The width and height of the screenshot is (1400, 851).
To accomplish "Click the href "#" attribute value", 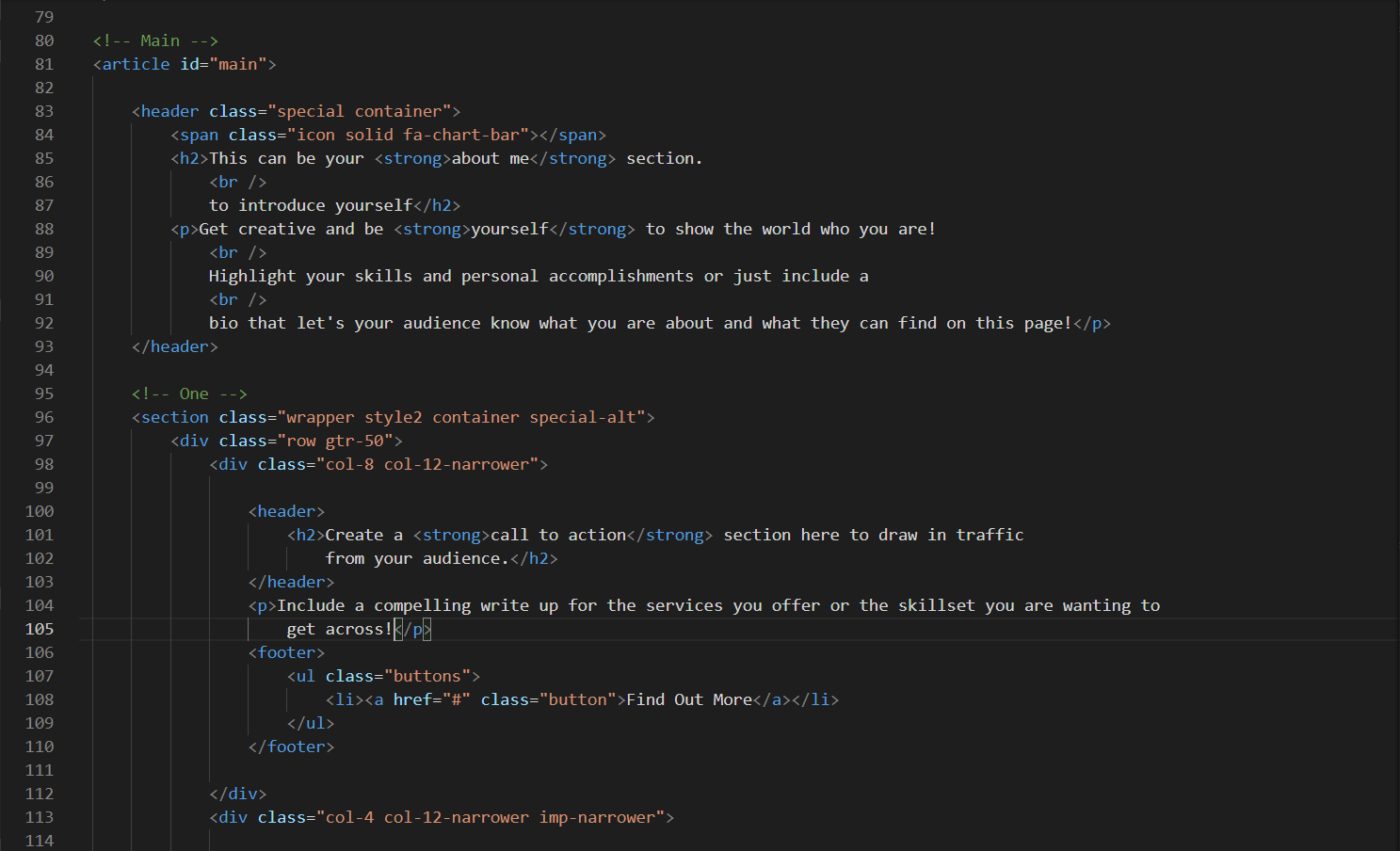I will pos(457,699).
